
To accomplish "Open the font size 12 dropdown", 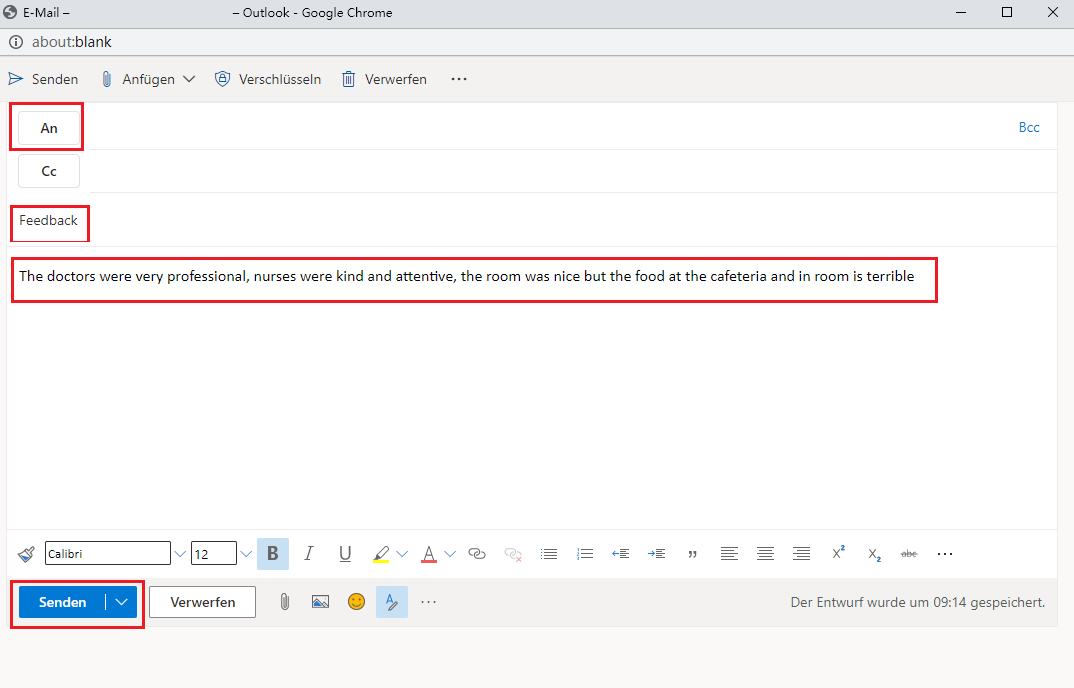I will point(246,554).
